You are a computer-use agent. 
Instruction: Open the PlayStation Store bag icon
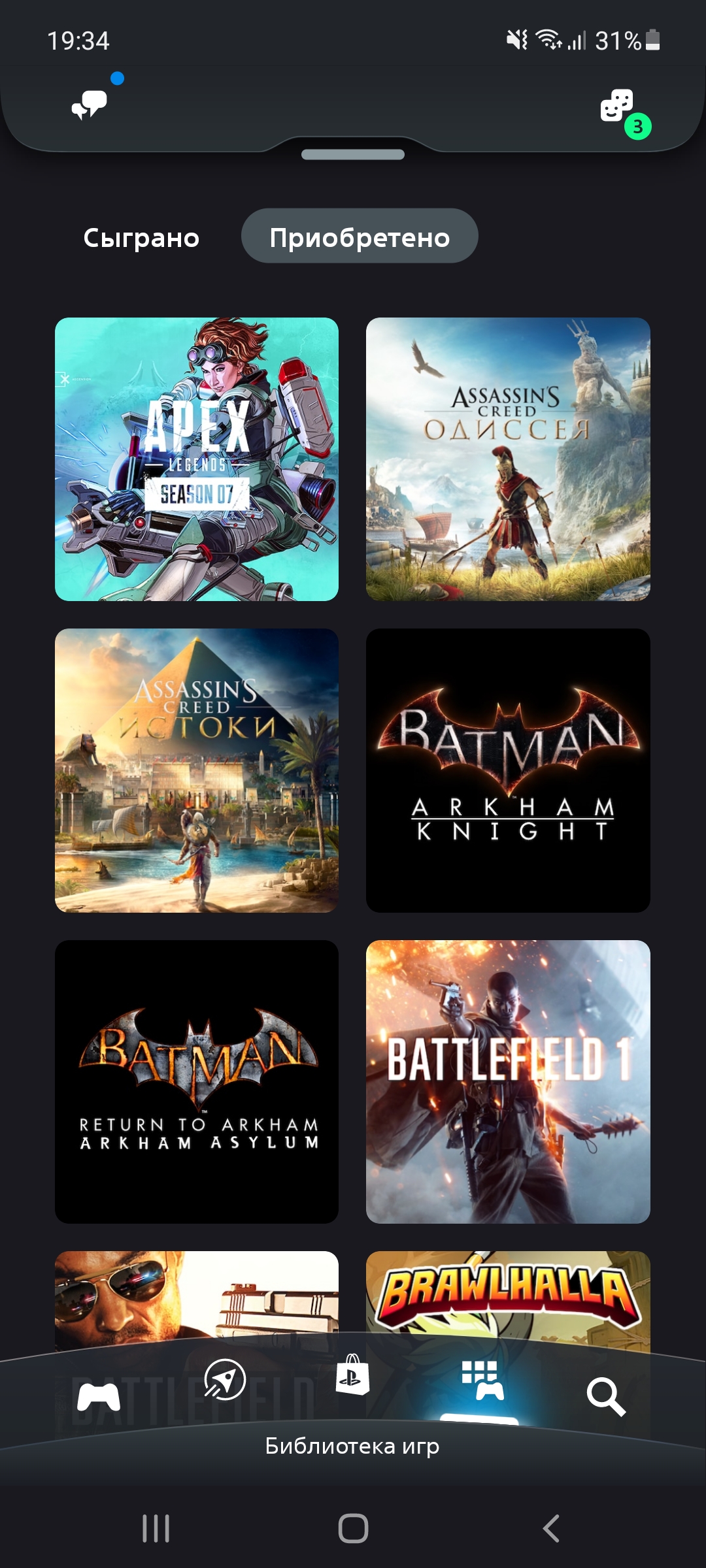click(x=353, y=1375)
